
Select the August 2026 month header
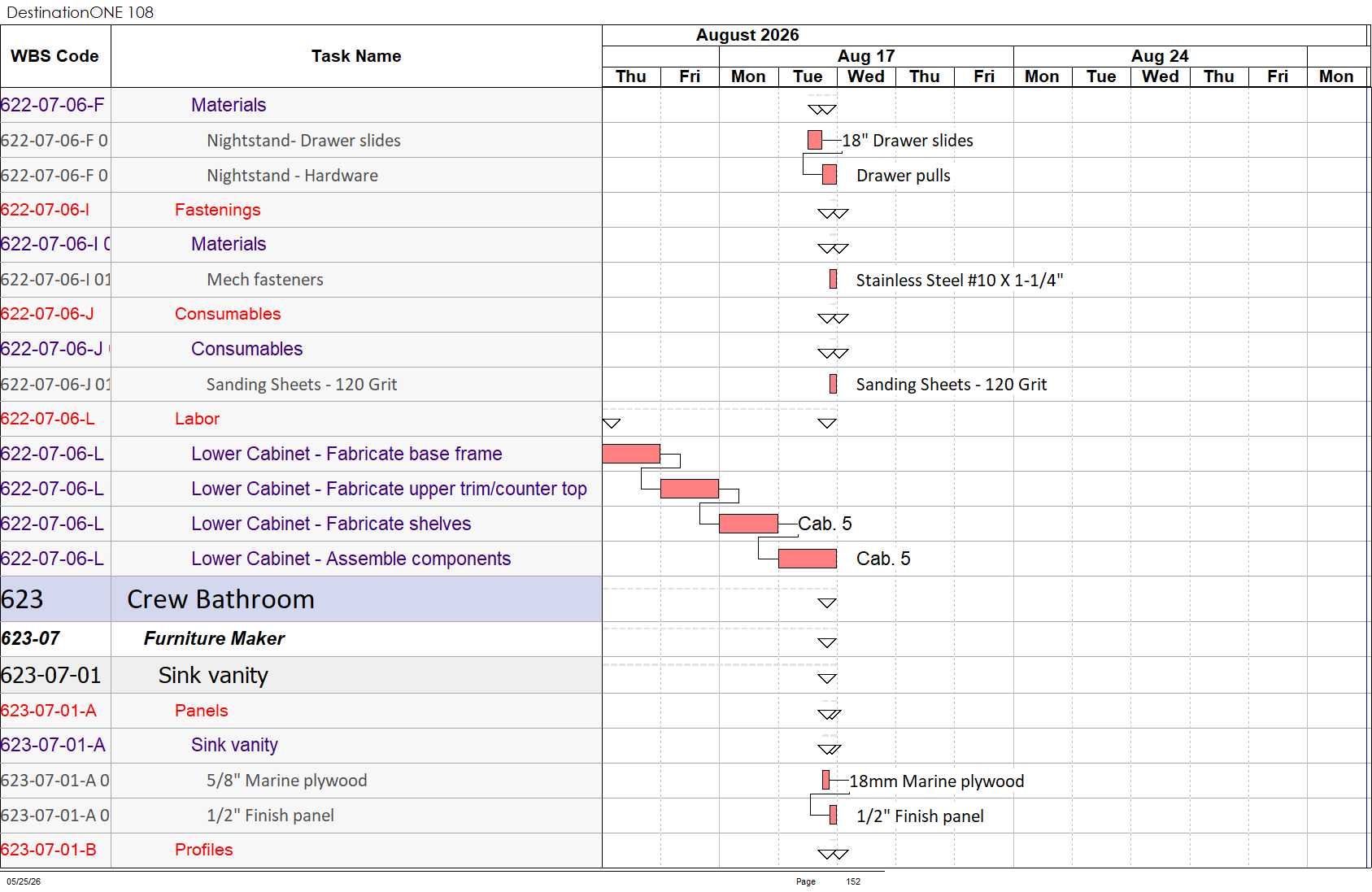(x=747, y=35)
